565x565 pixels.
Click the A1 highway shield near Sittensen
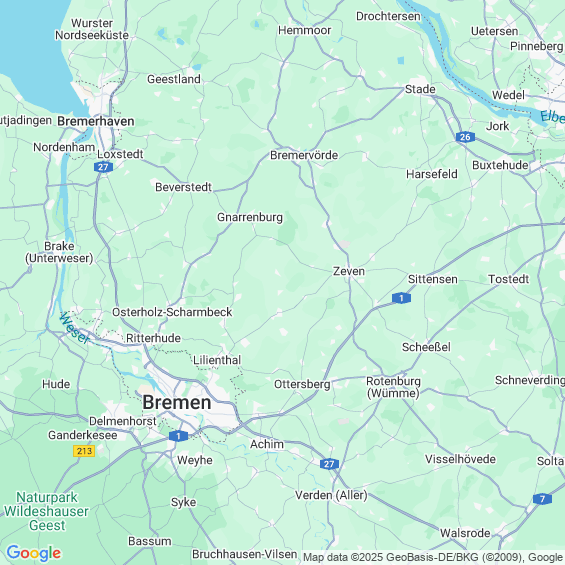click(x=401, y=298)
